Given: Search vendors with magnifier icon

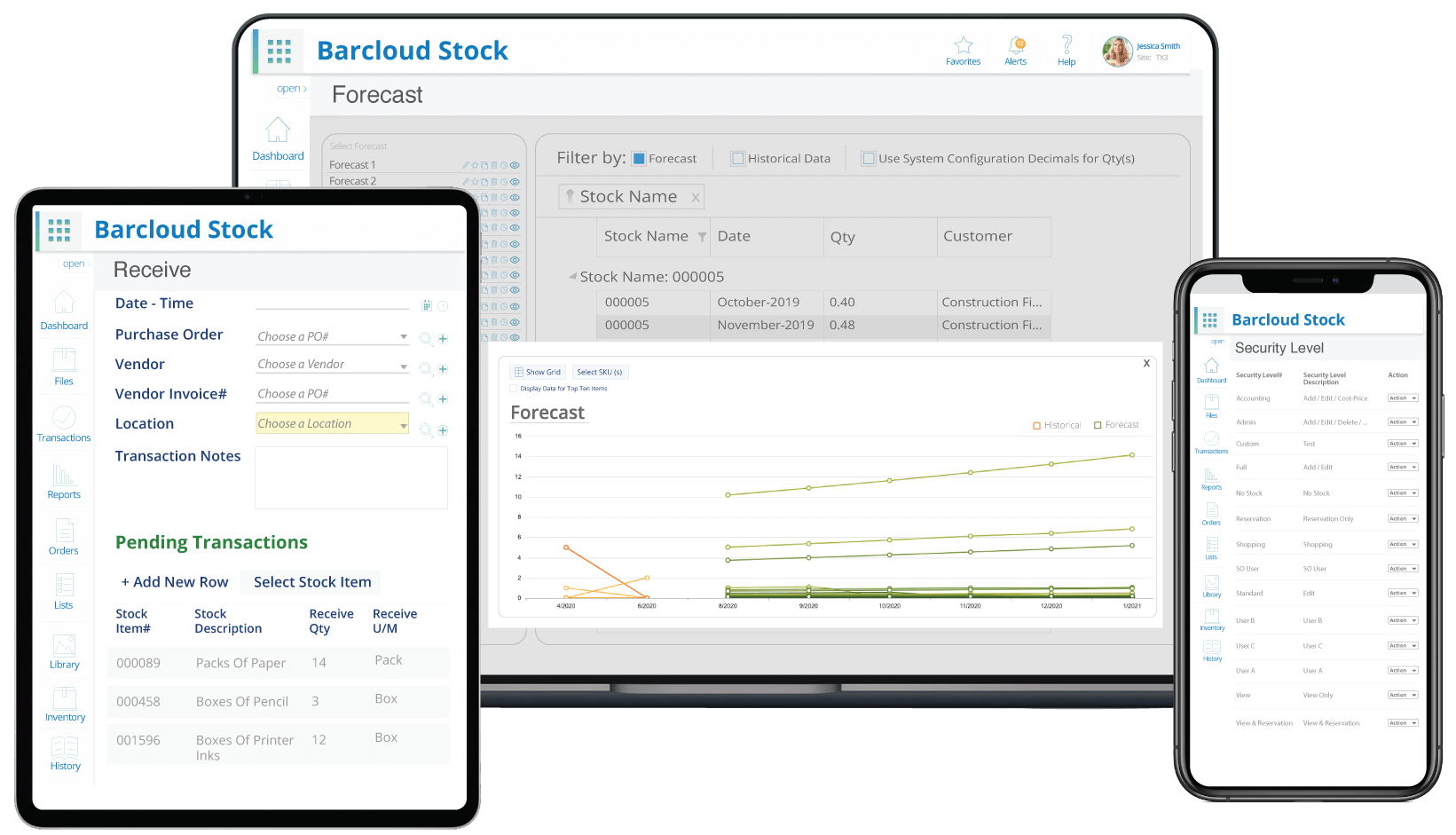Looking at the screenshot, I should point(426,368).
